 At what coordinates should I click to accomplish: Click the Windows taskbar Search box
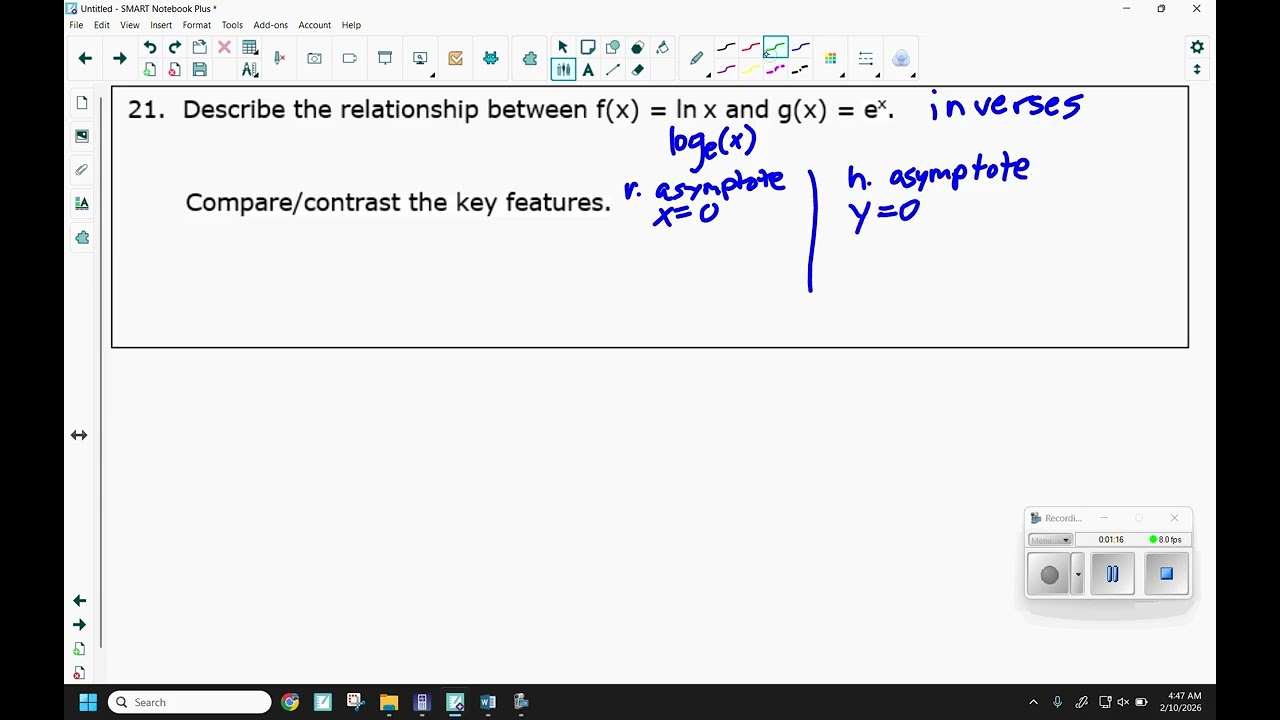(190, 702)
